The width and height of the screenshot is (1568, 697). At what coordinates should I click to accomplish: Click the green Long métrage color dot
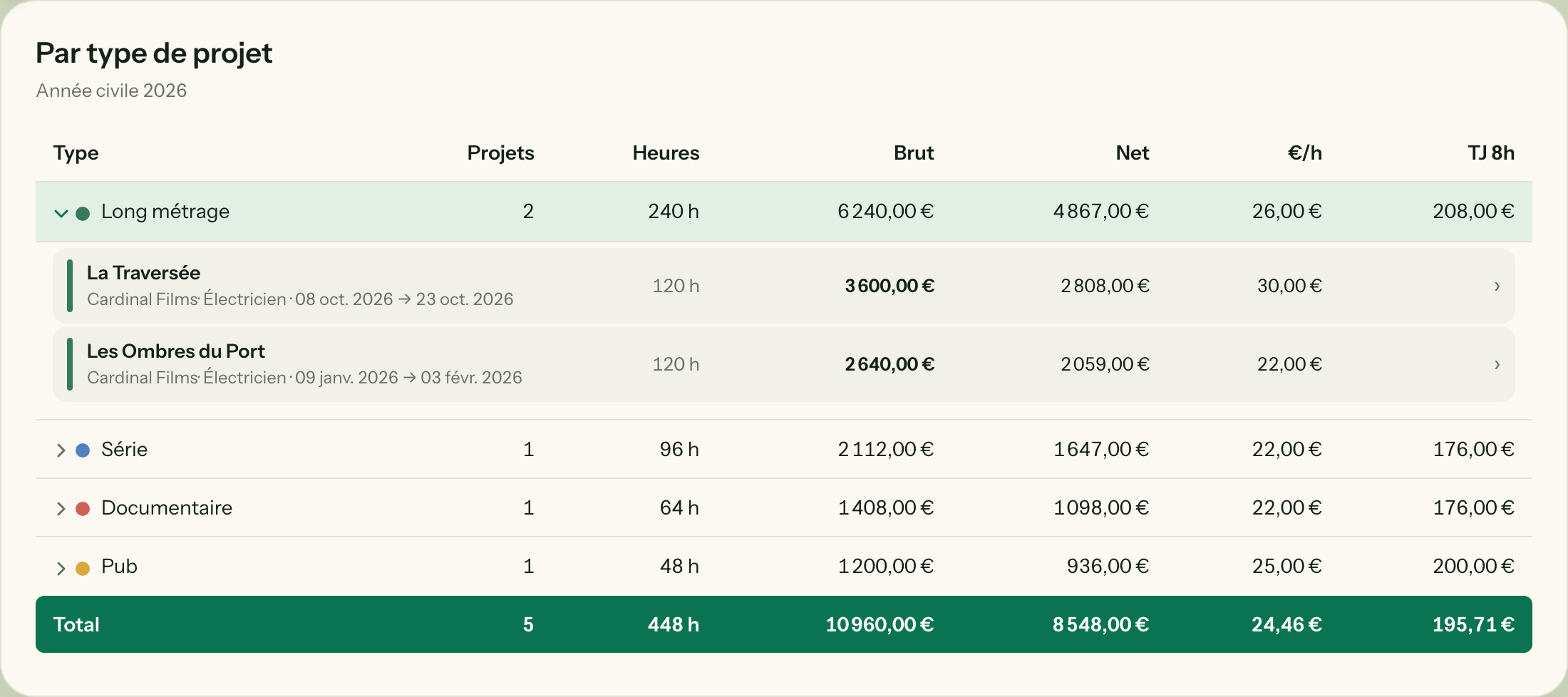(83, 214)
